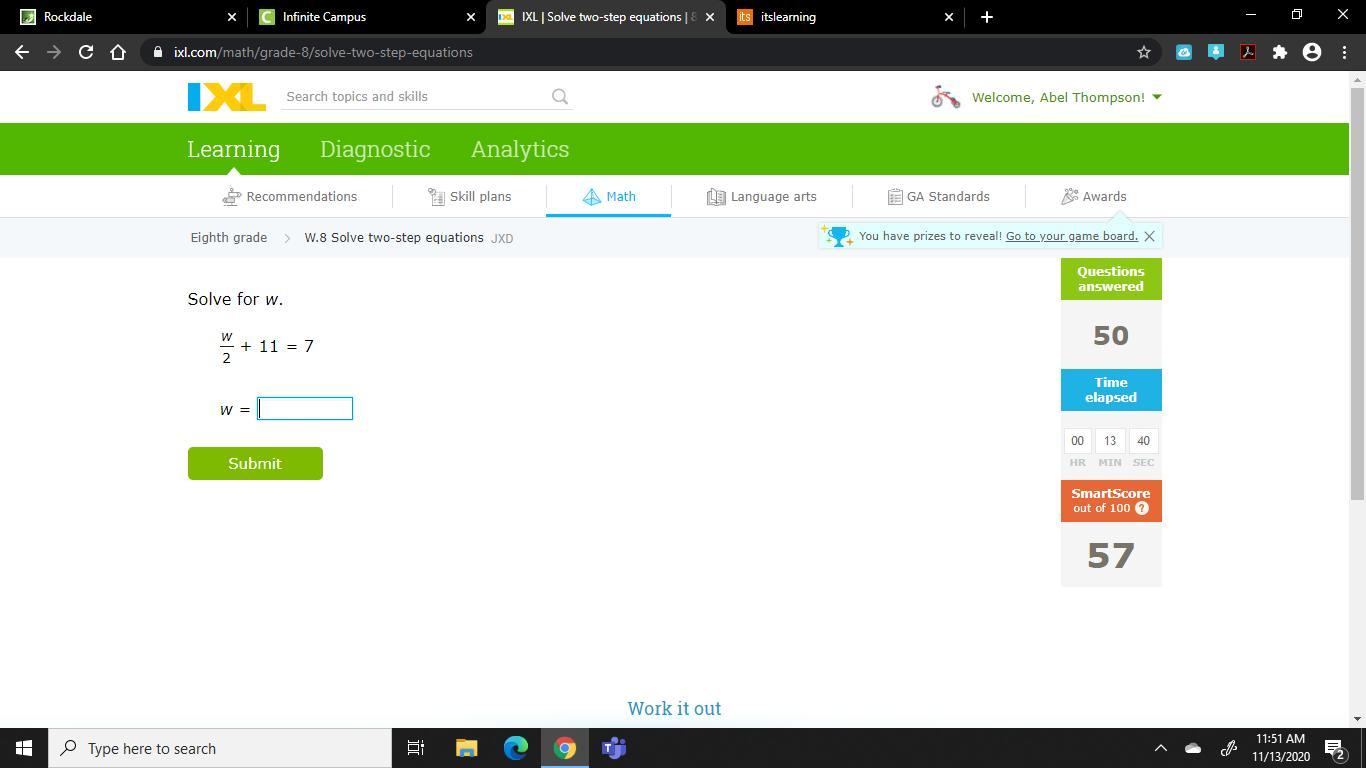The image size is (1366, 768).
Task: Close the Infinite Campus tab
Action: click(471, 17)
